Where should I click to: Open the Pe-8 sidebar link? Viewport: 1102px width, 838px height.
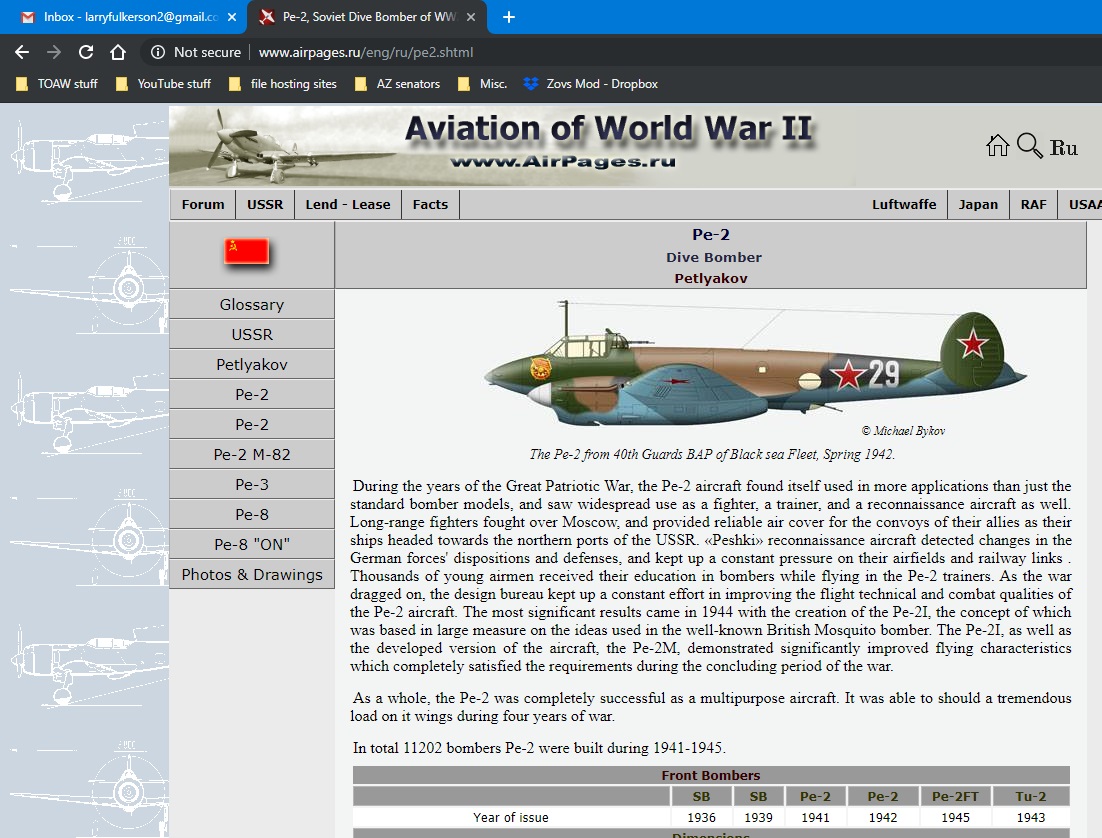pos(252,515)
